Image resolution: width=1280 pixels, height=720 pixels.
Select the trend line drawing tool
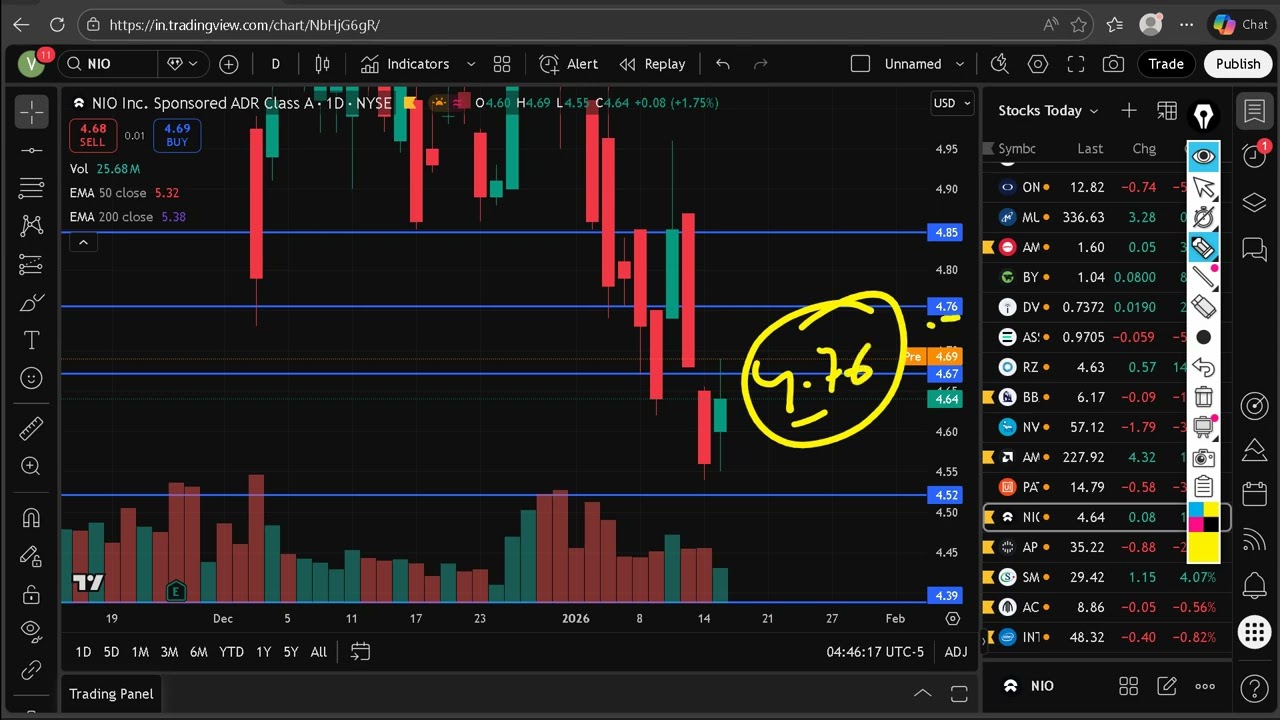click(31, 150)
